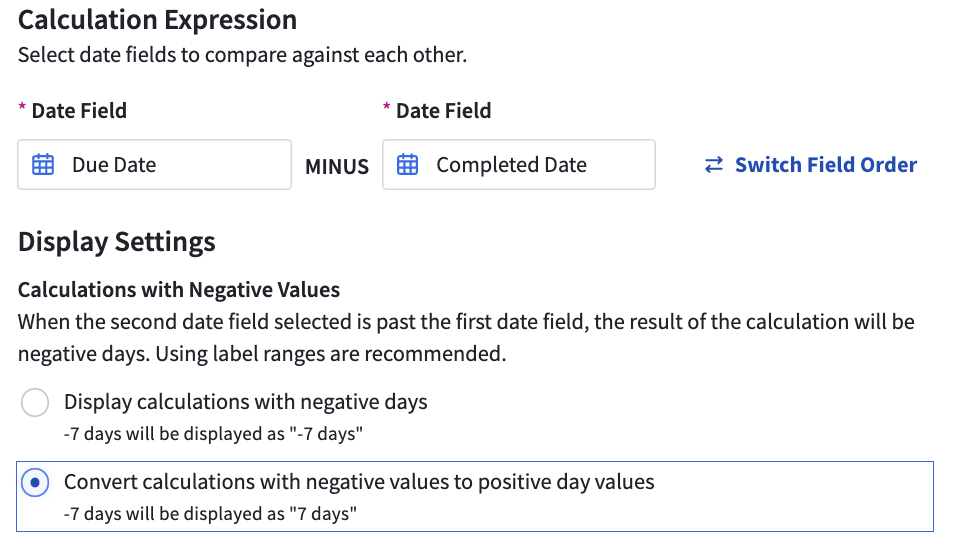Click the MINUS operator text
Viewport: 954px width, 560px height.
click(337, 167)
